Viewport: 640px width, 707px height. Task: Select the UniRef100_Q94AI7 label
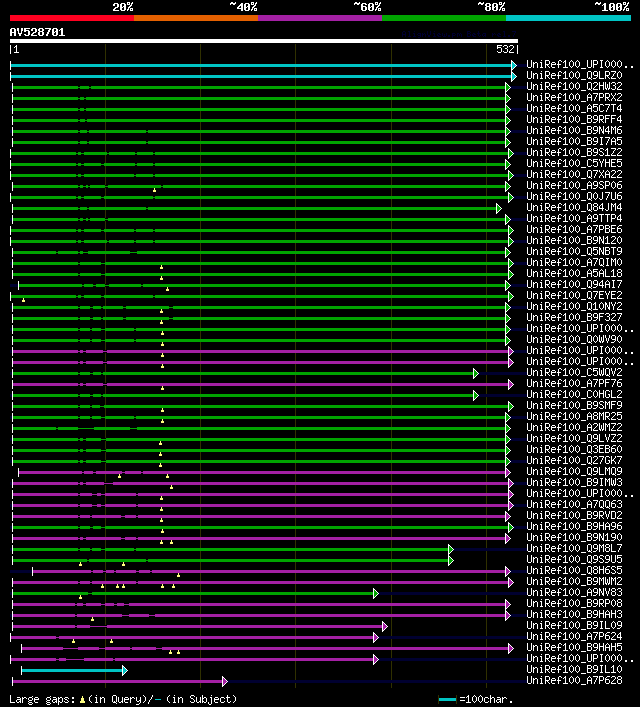[x=574, y=285]
